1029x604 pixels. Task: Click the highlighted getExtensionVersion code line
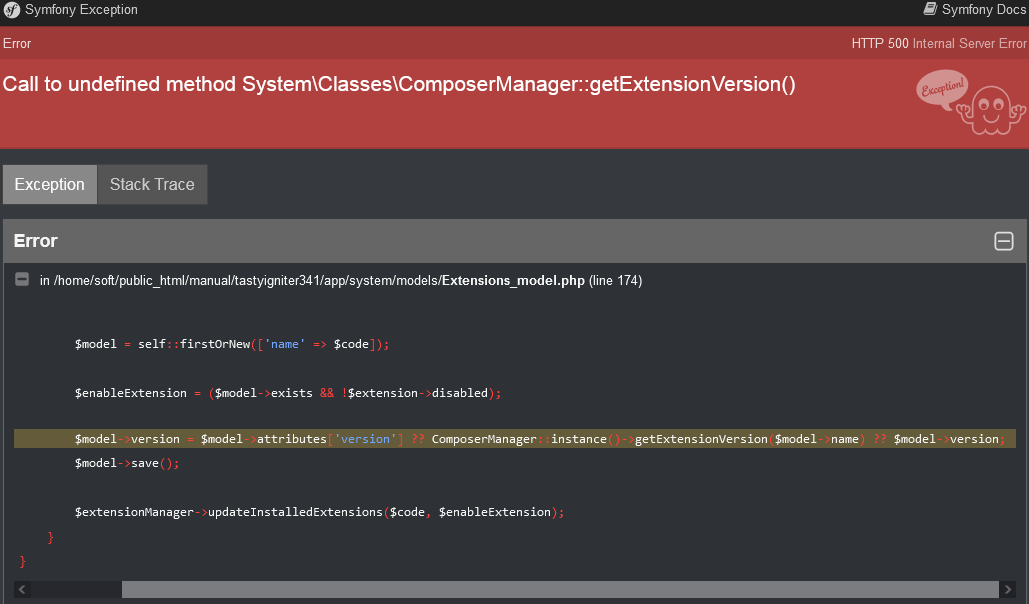pyautogui.click(x=515, y=439)
